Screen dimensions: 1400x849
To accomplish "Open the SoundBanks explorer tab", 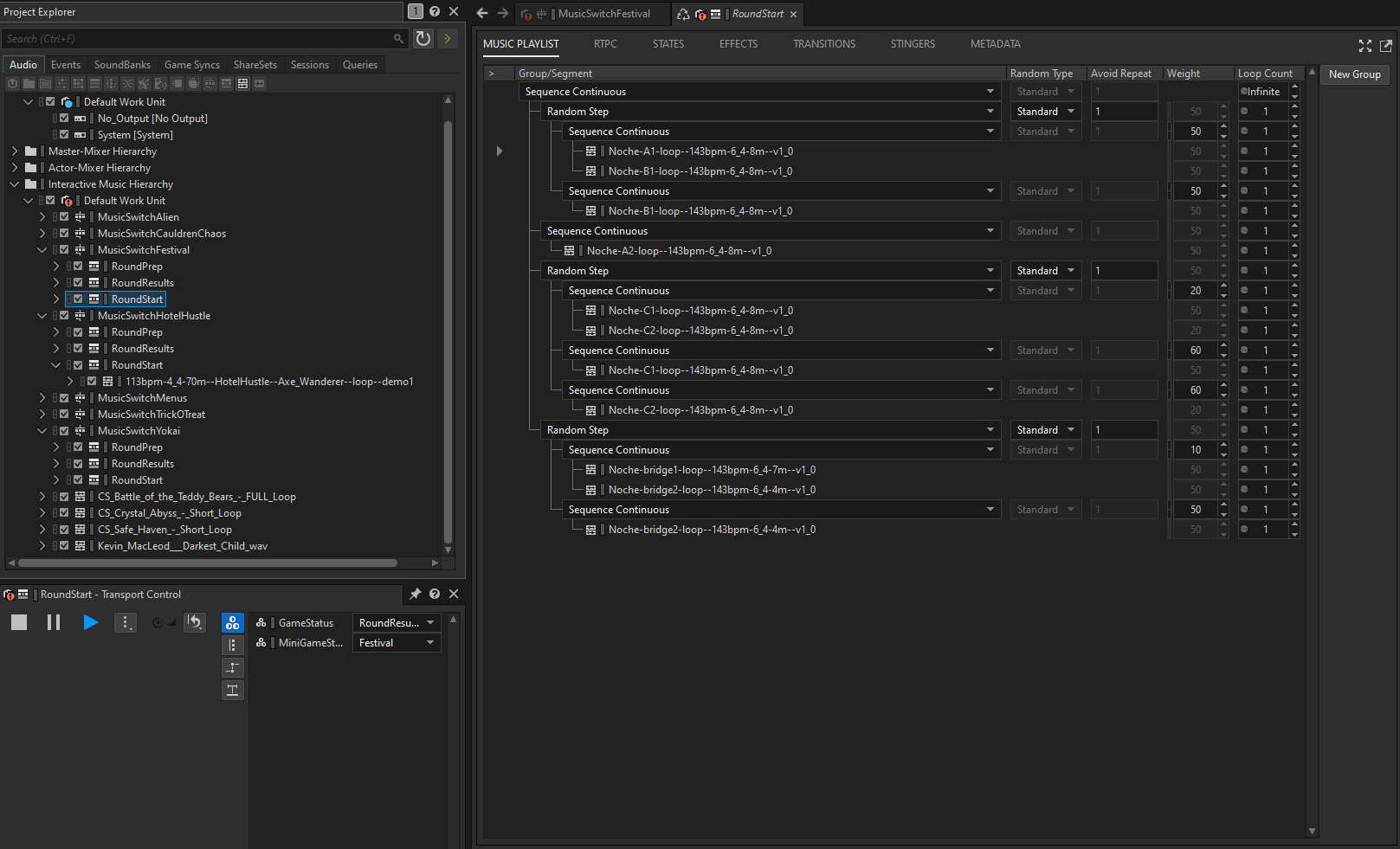I will coord(122,65).
